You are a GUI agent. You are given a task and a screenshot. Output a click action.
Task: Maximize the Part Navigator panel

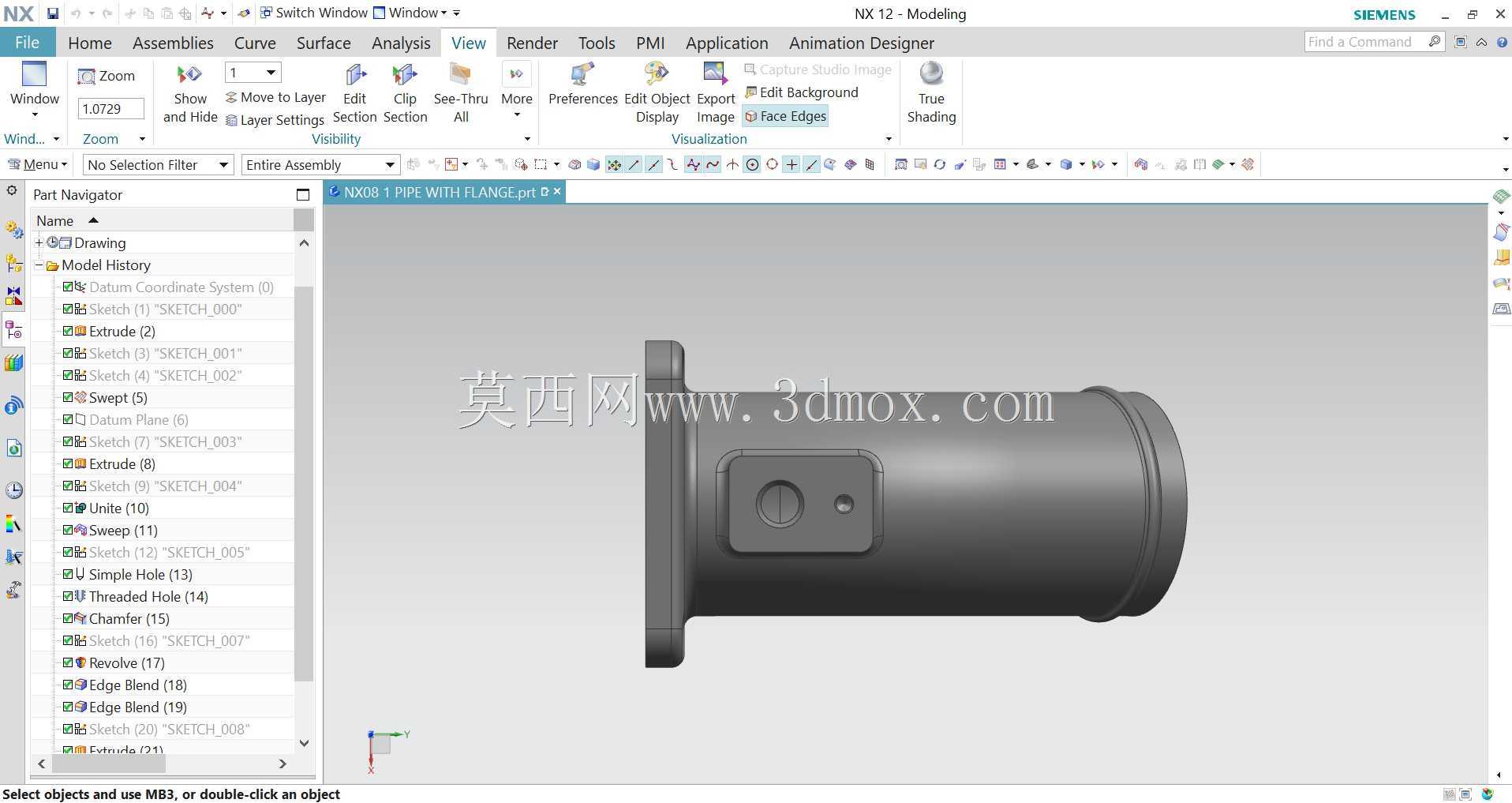tap(303, 194)
